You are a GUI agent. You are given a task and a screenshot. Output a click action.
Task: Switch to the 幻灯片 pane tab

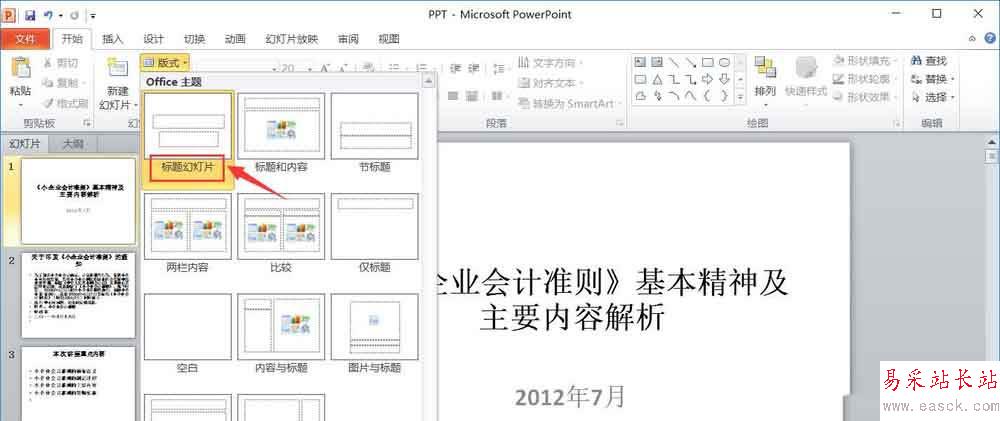tap(24, 144)
